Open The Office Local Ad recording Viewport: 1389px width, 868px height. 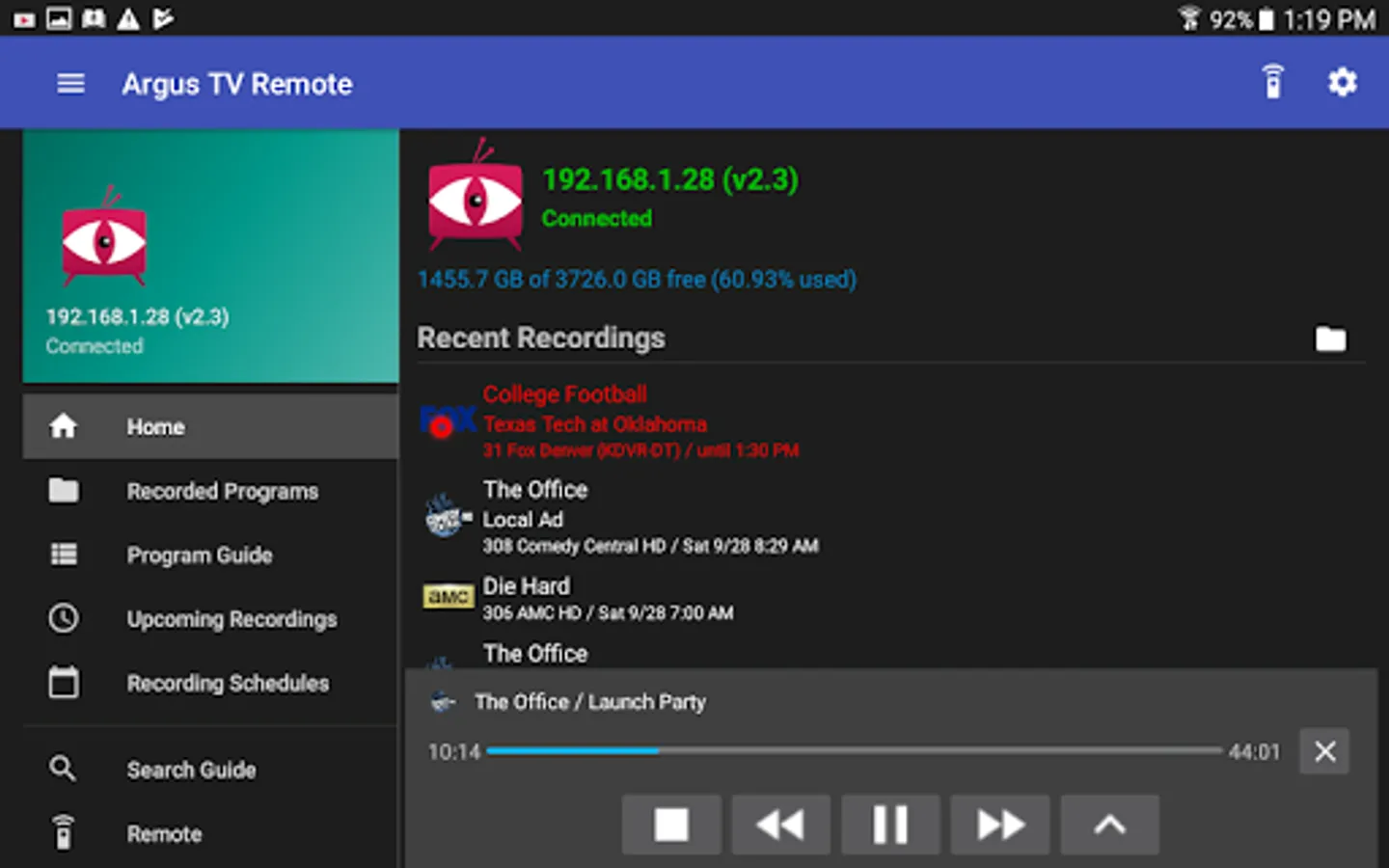[891, 517]
